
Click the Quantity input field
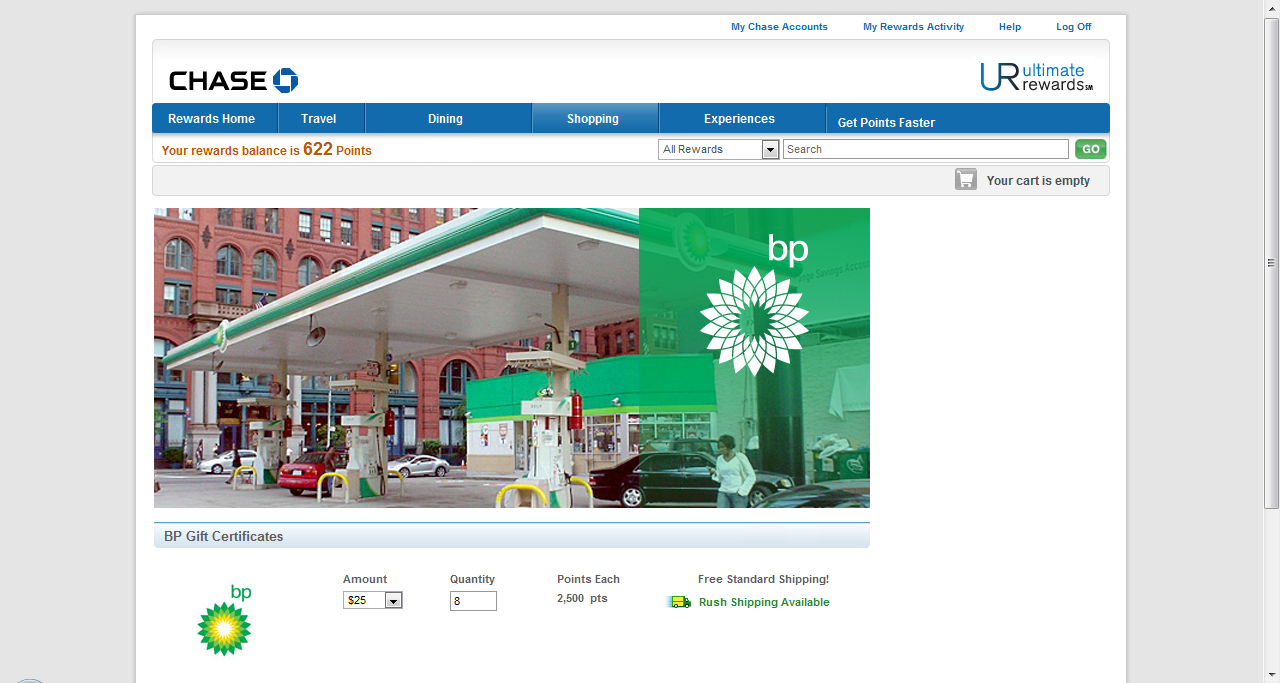click(473, 601)
